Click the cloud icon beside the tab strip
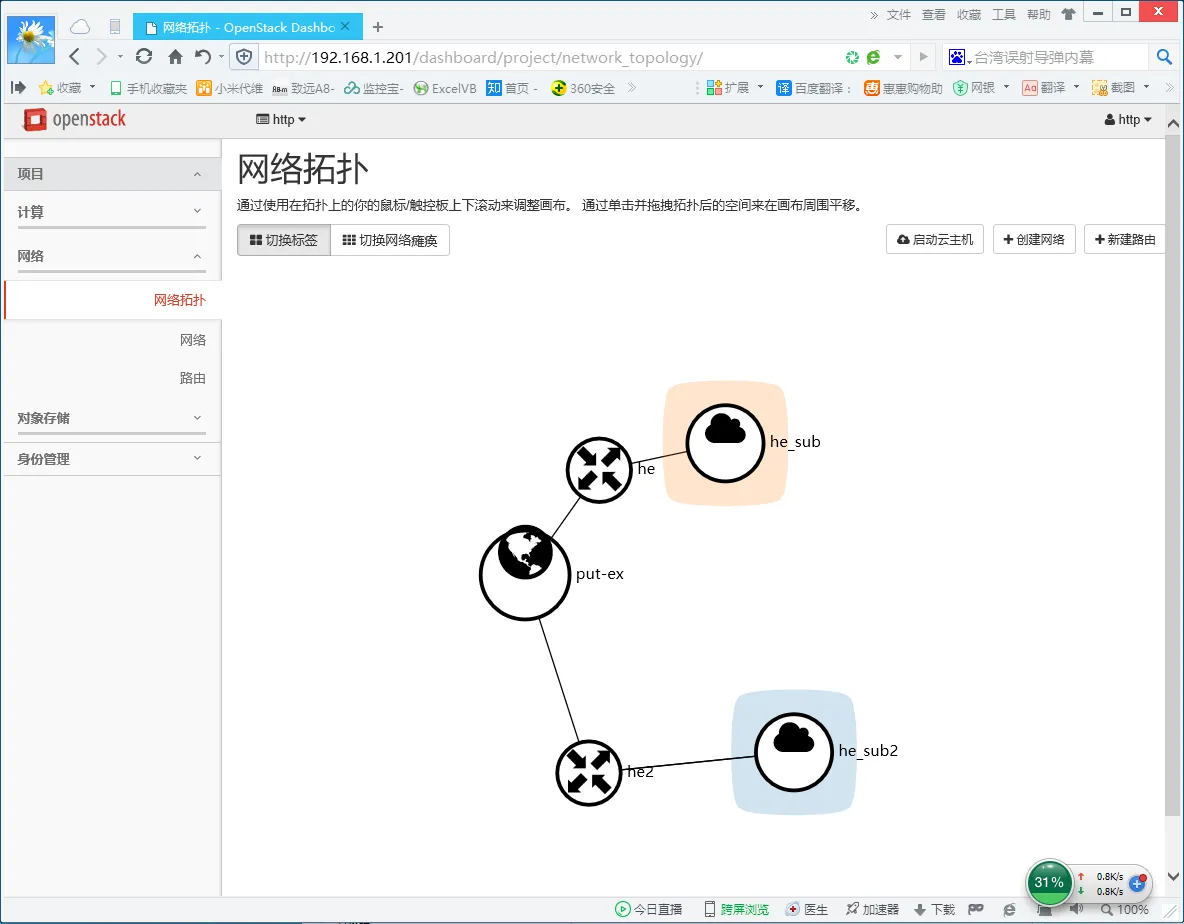 tap(80, 27)
